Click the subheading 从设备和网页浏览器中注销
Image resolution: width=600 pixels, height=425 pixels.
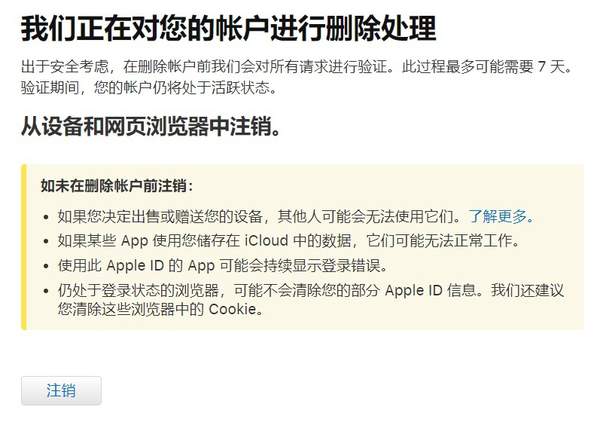tap(150, 126)
